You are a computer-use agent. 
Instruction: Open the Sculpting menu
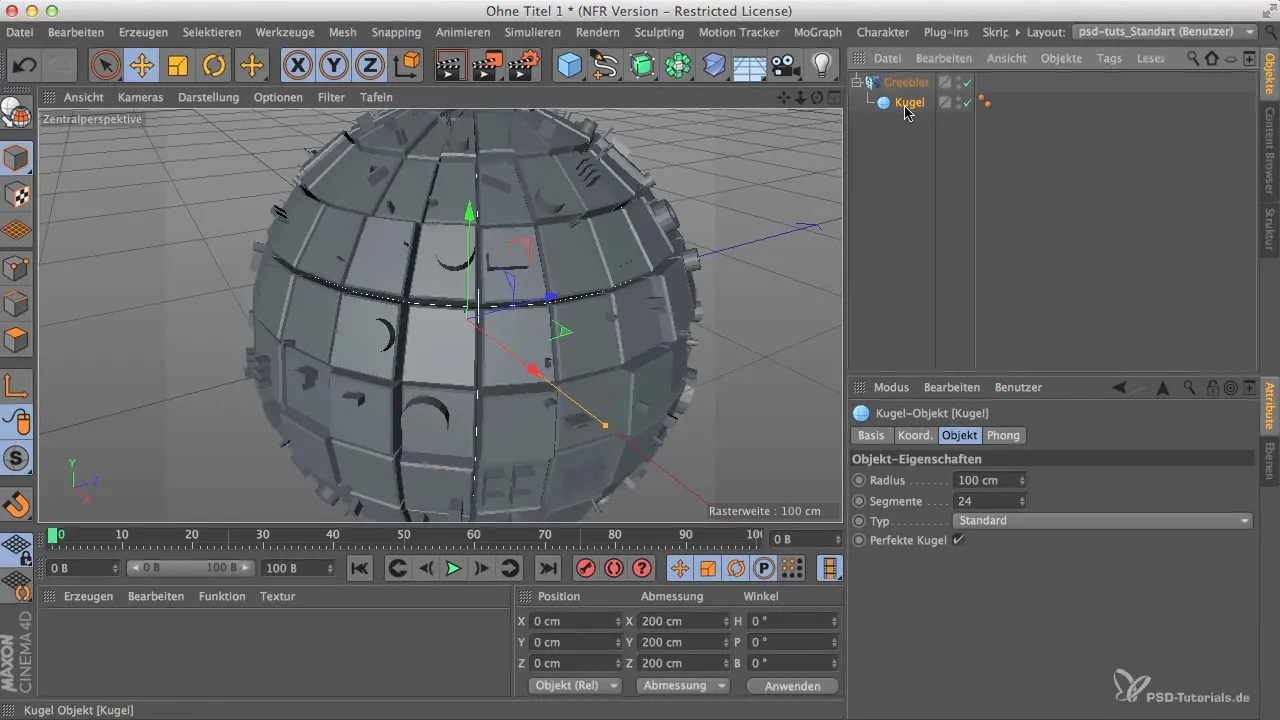tap(660, 32)
